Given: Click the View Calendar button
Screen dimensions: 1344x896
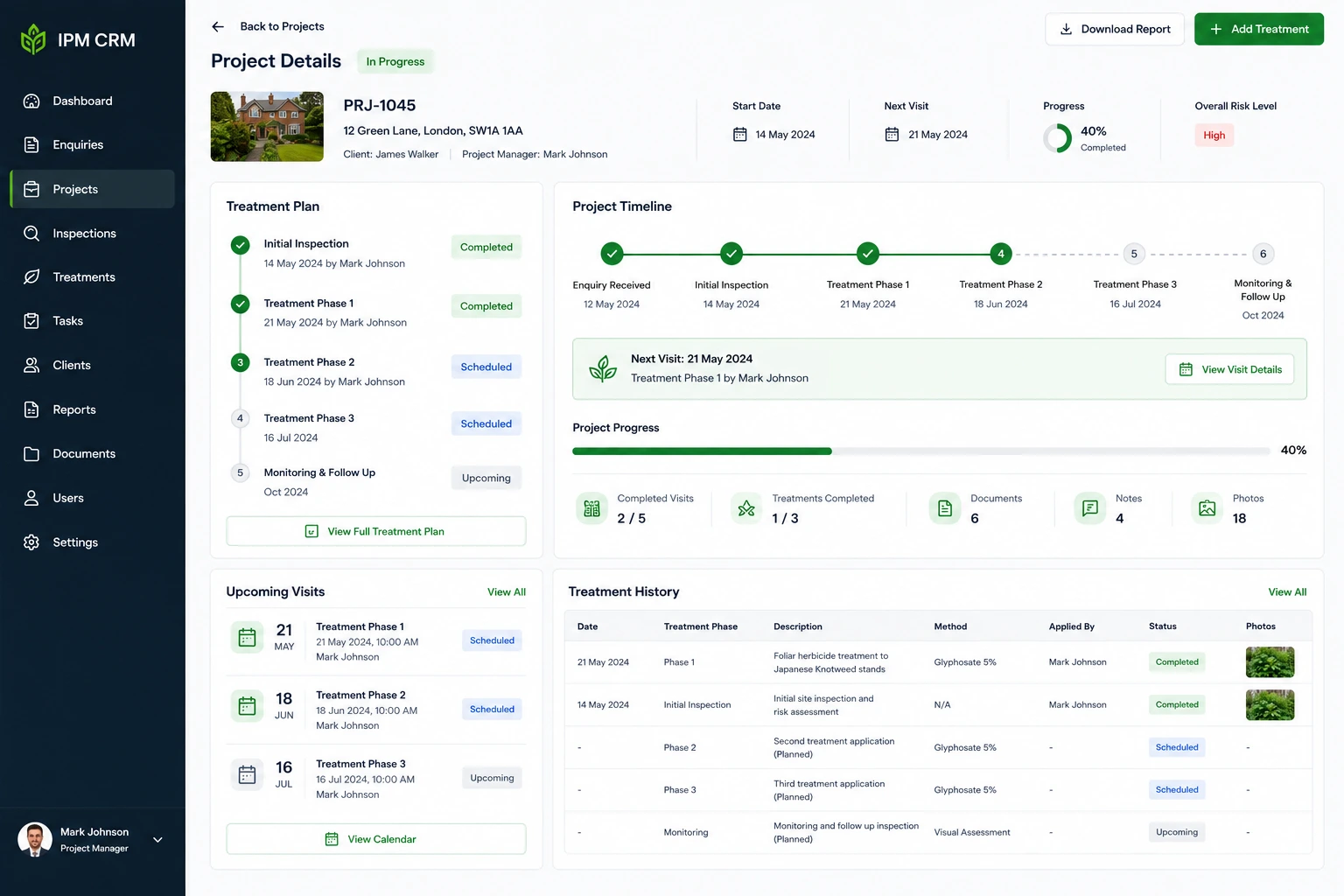Looking at the screenshot, I should point(376,839).
